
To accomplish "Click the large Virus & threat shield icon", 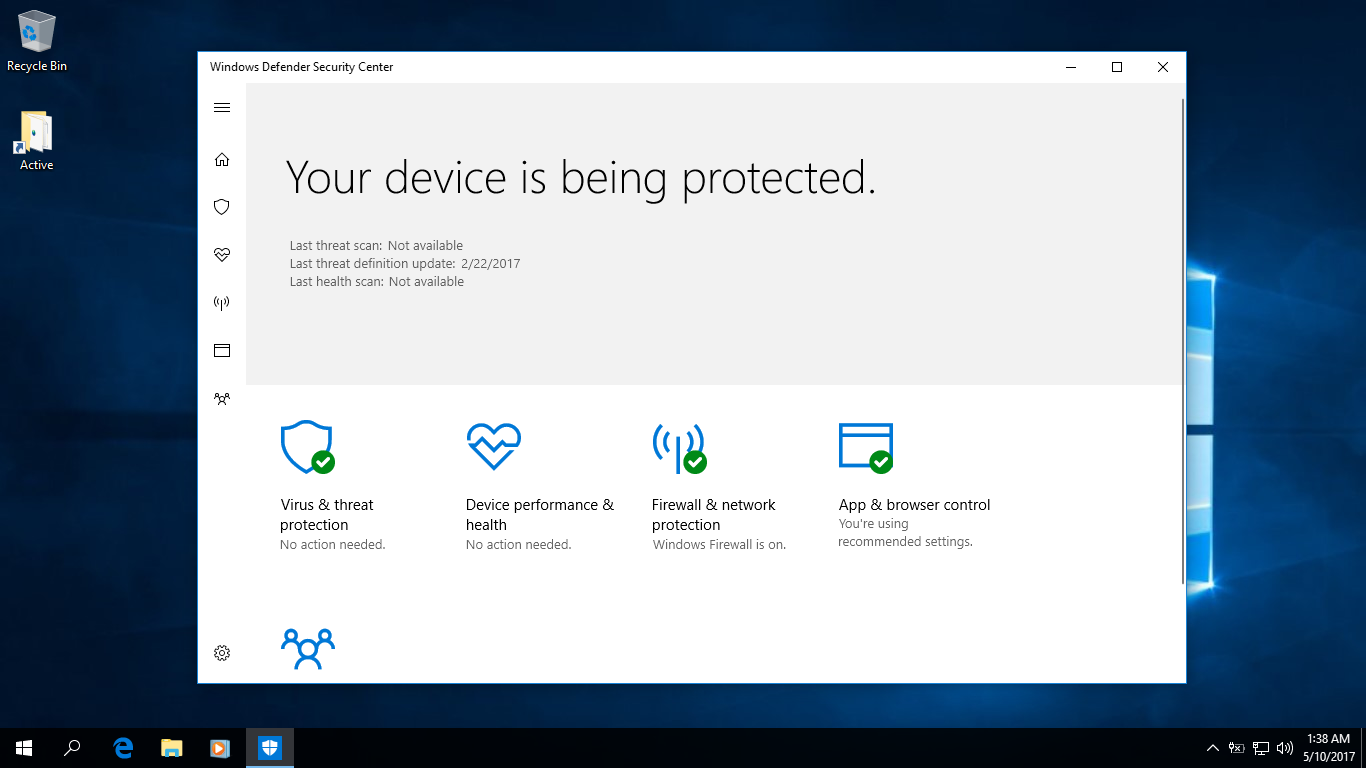I will 307,447.
